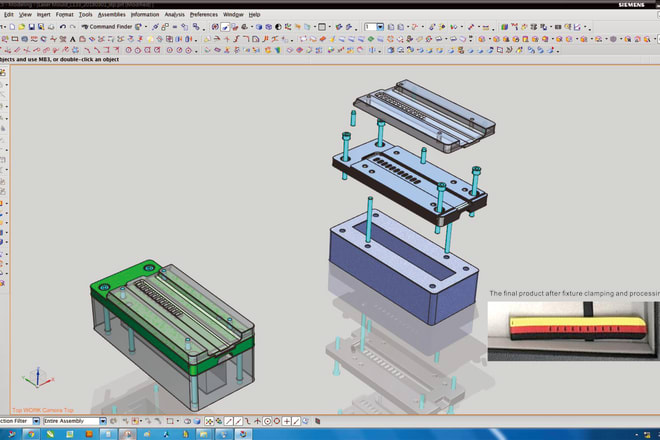660x440 pixels.
Task: Toggle the snap arc center circle-dot icon
Action: point(267,421)
